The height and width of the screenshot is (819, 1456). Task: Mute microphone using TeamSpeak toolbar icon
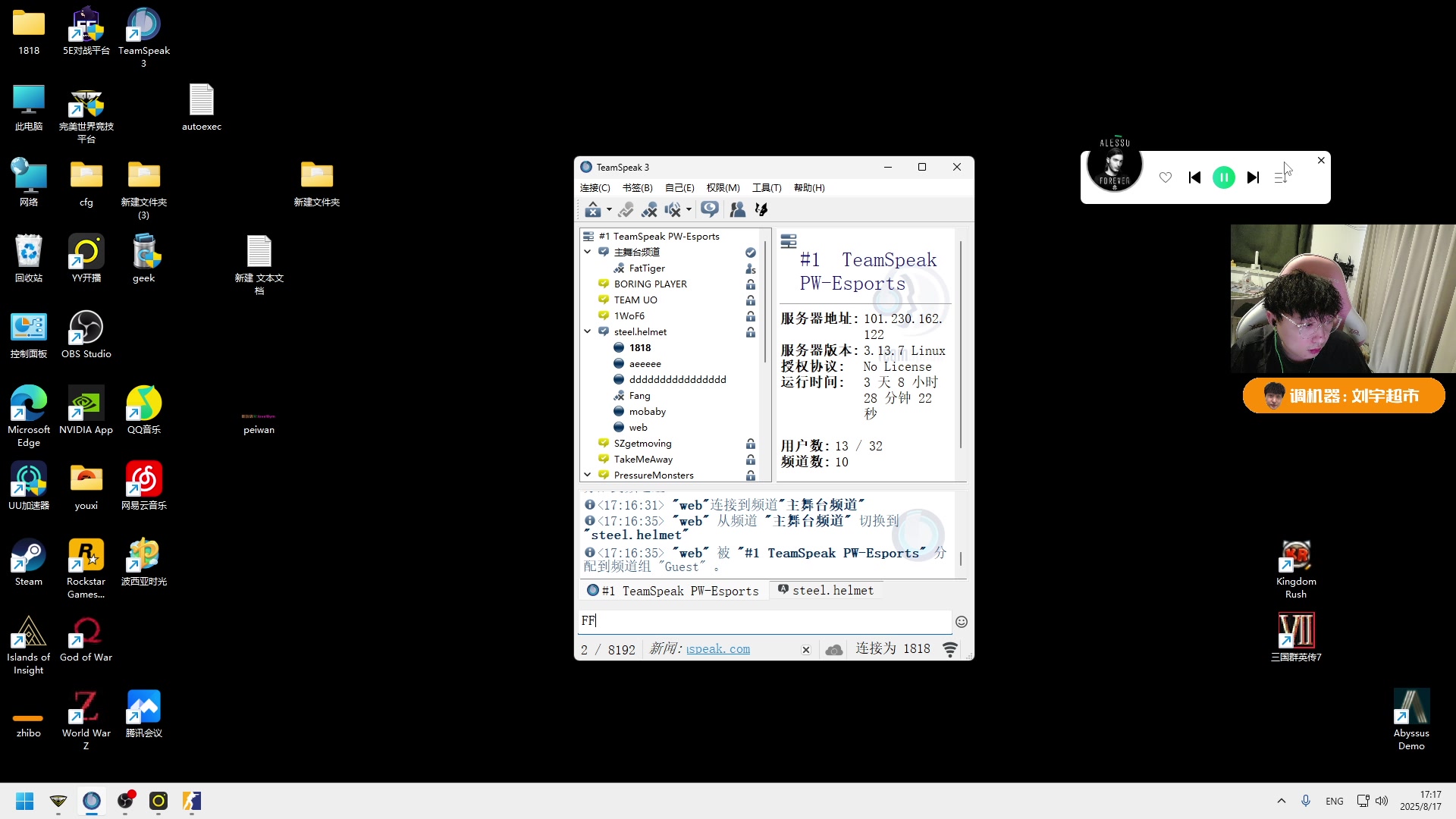(649, 209)
